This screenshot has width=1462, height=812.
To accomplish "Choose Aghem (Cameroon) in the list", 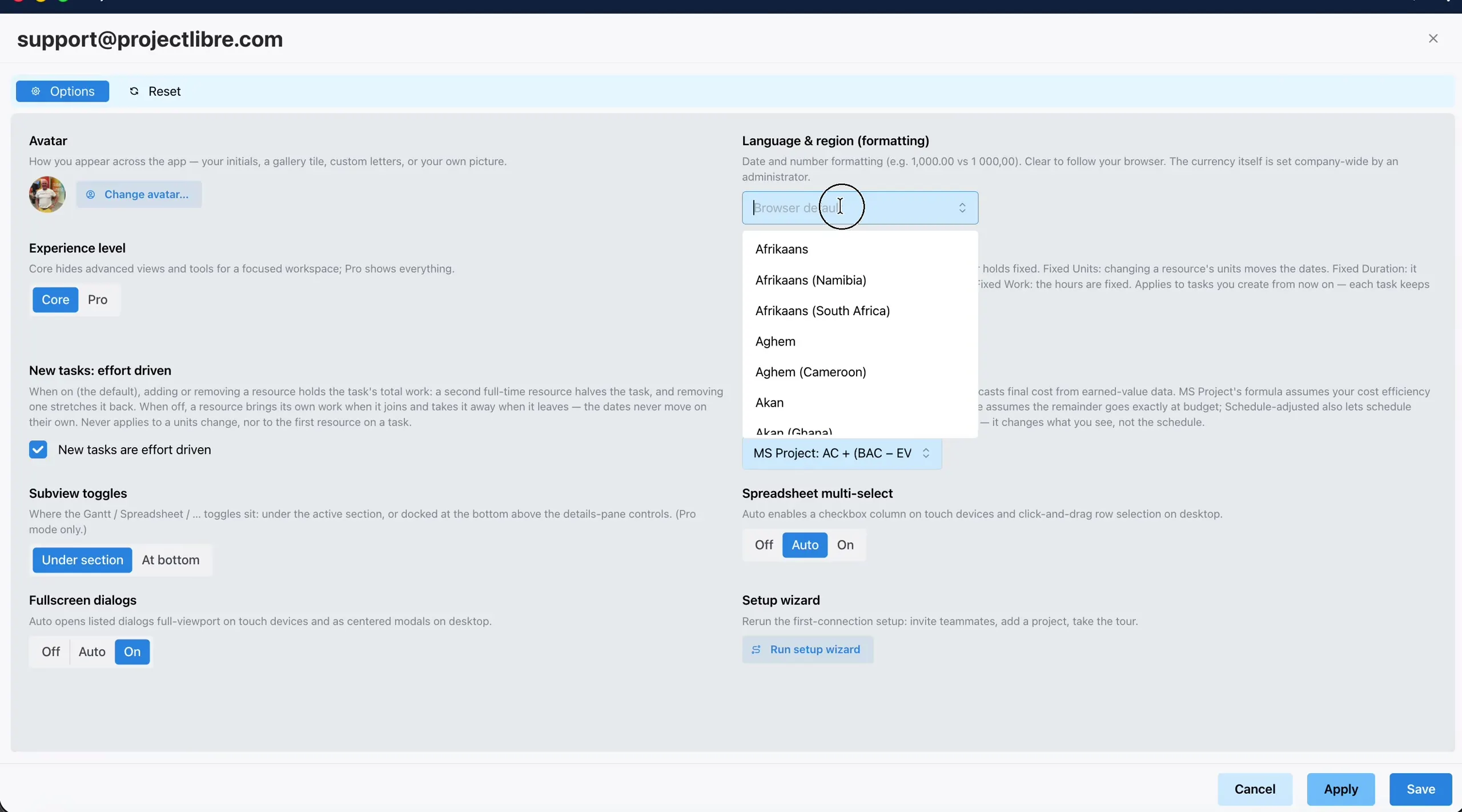I will [x=860, y=372].
